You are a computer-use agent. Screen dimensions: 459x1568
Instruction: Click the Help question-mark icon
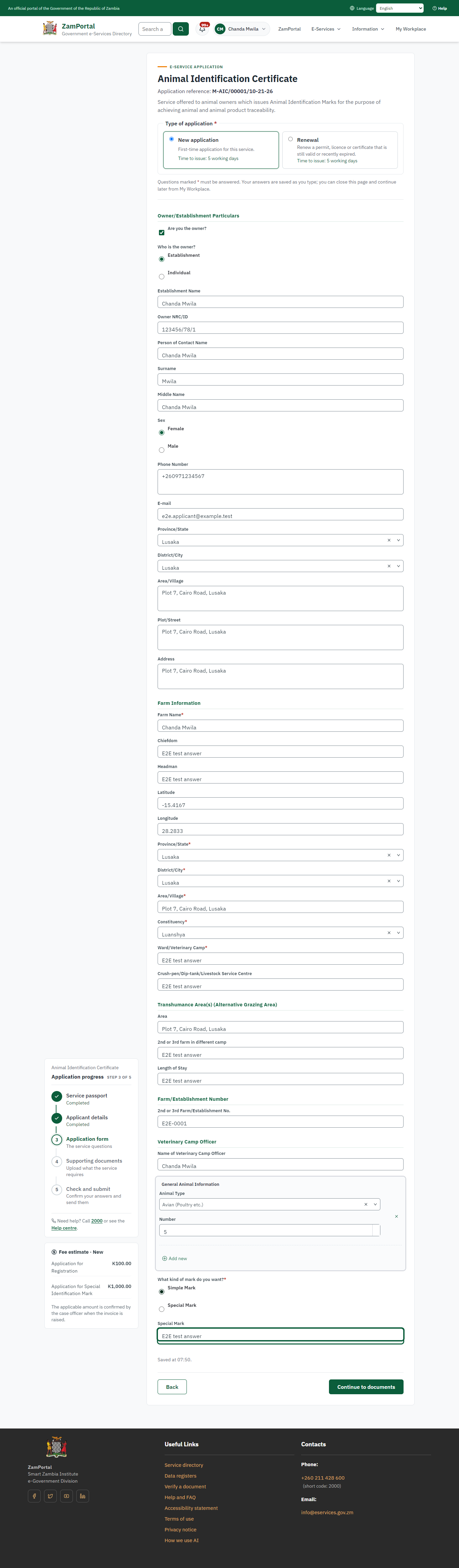434,8
